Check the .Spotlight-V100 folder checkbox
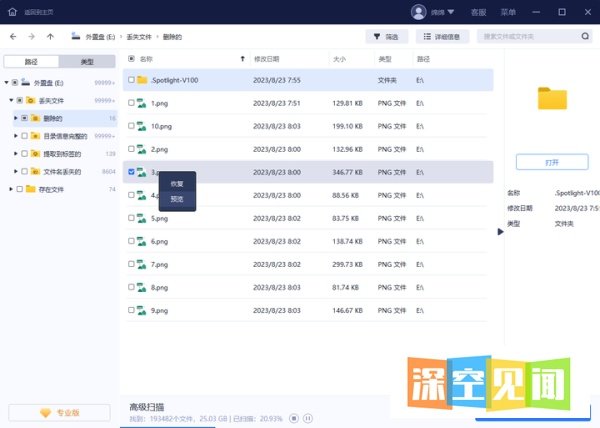This screenshot has height=428, width=600. pos(131,80)
